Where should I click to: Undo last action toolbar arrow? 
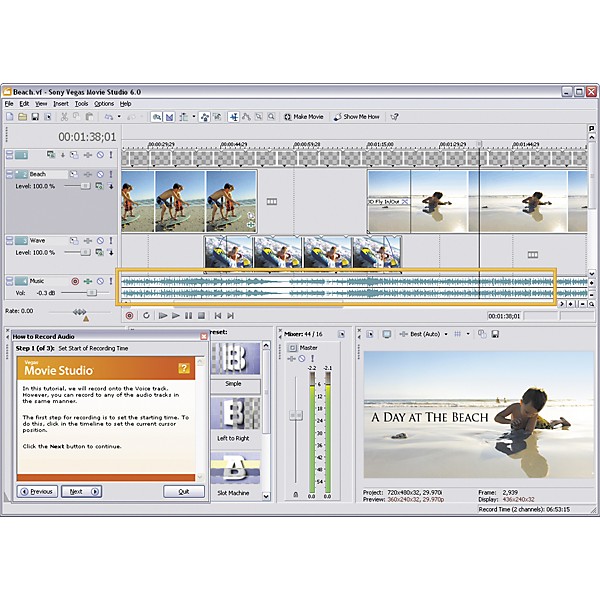109,117
